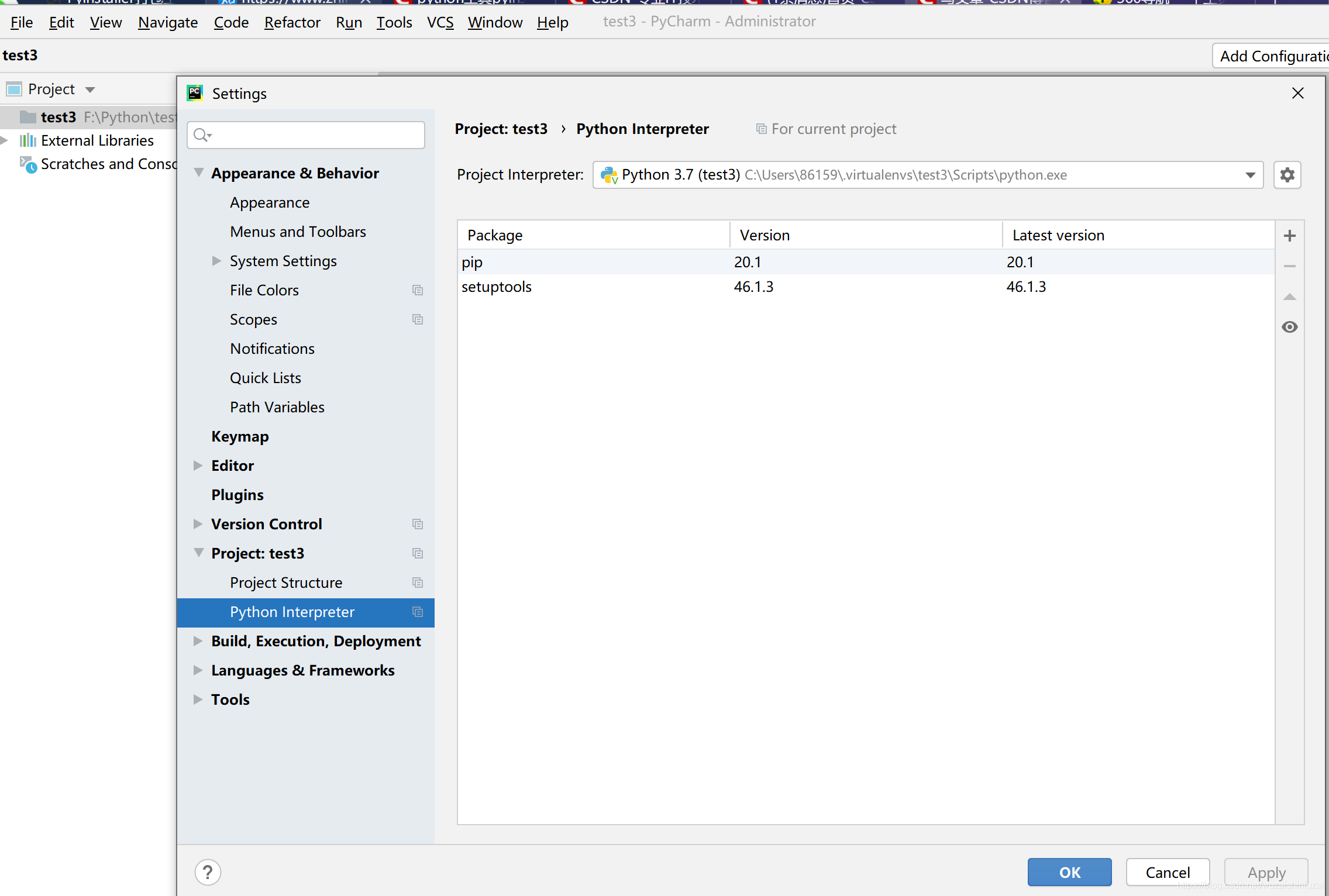Click the add package plus icon

1290,236
